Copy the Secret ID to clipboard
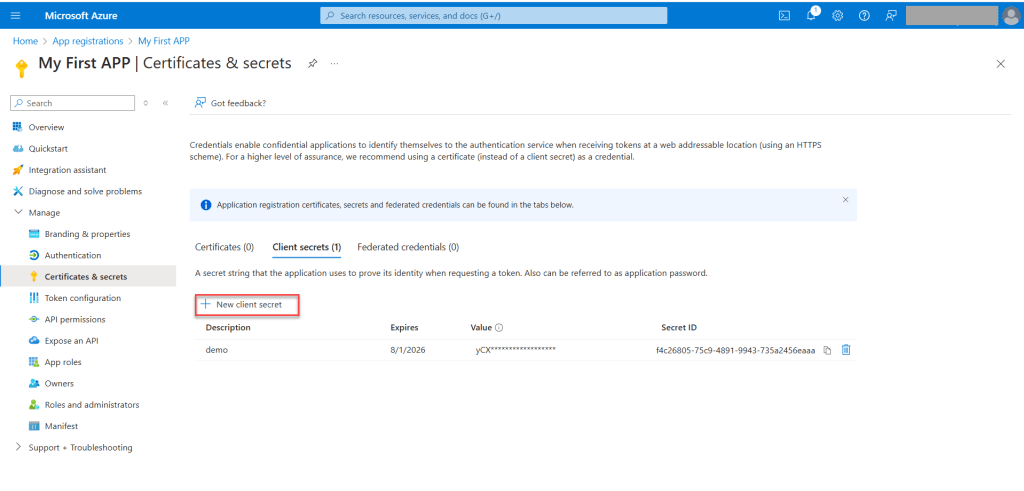 (827, 350)
